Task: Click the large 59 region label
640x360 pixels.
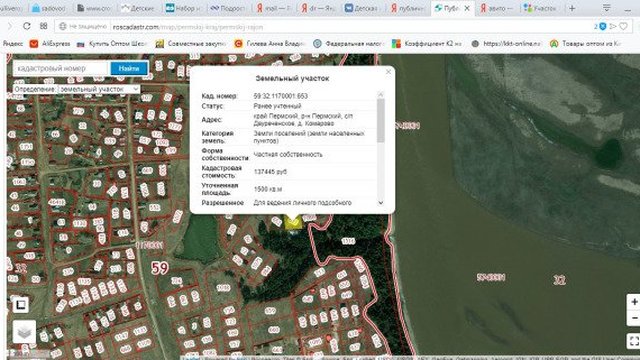Action: point(160,268)
